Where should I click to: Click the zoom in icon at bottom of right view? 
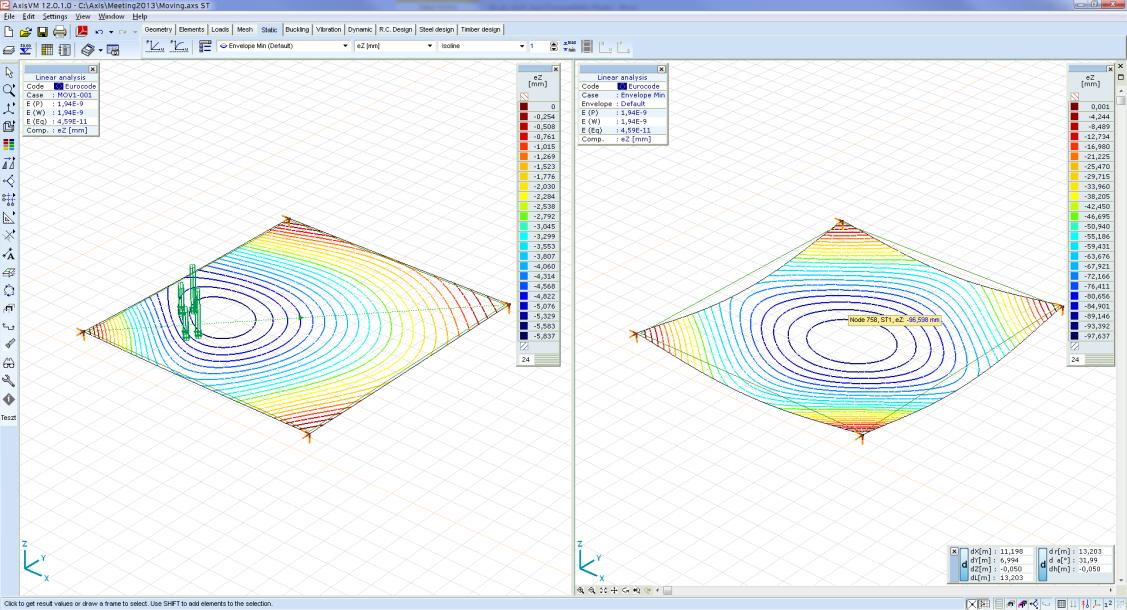click(x=581, y=591)
